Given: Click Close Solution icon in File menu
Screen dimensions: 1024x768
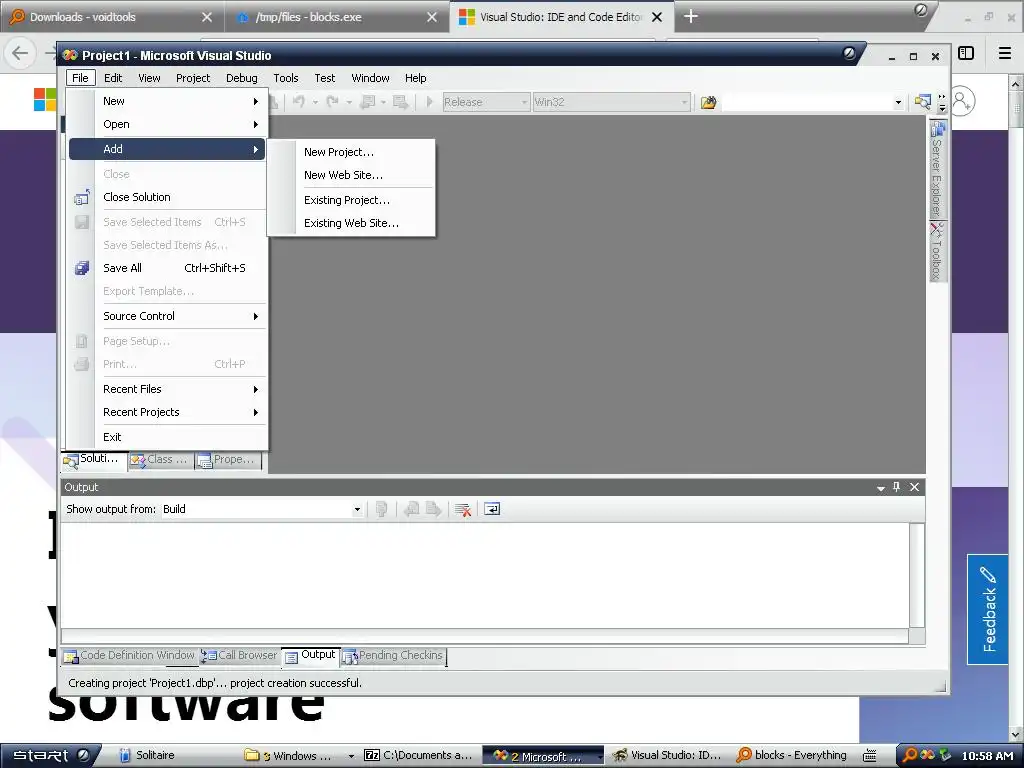Looking at the screenshot, I should tap(82, 197).
